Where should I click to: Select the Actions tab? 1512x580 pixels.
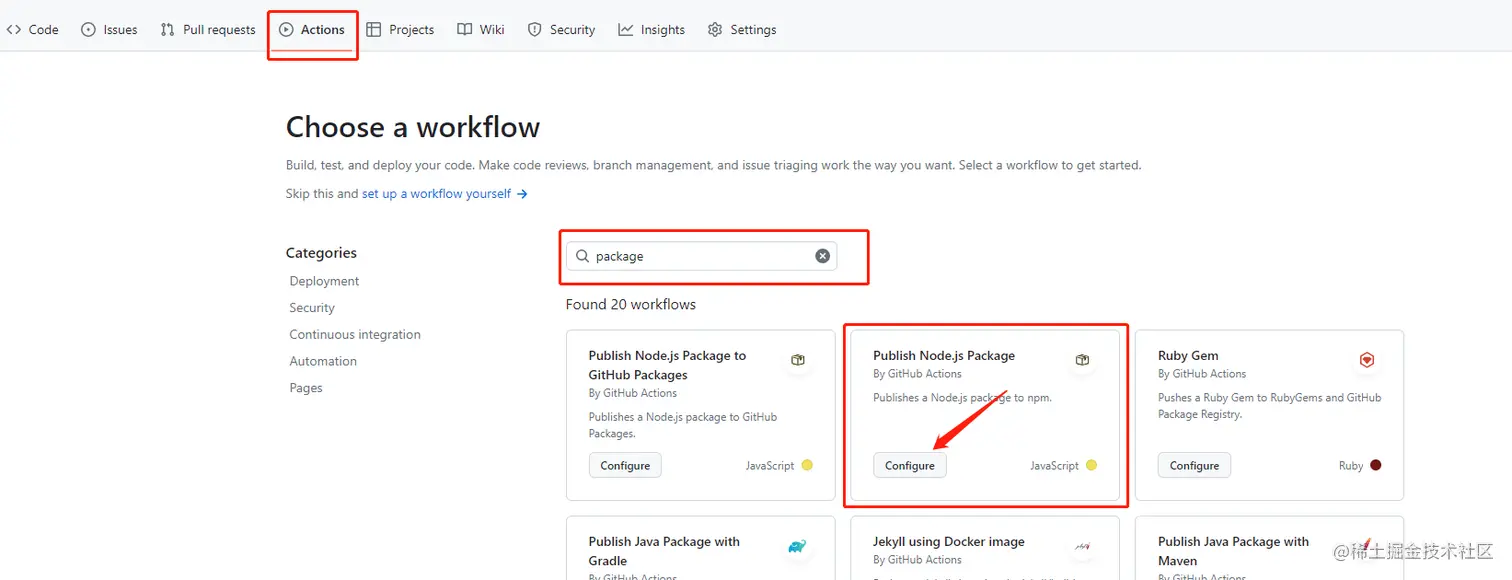coord(312,30)
